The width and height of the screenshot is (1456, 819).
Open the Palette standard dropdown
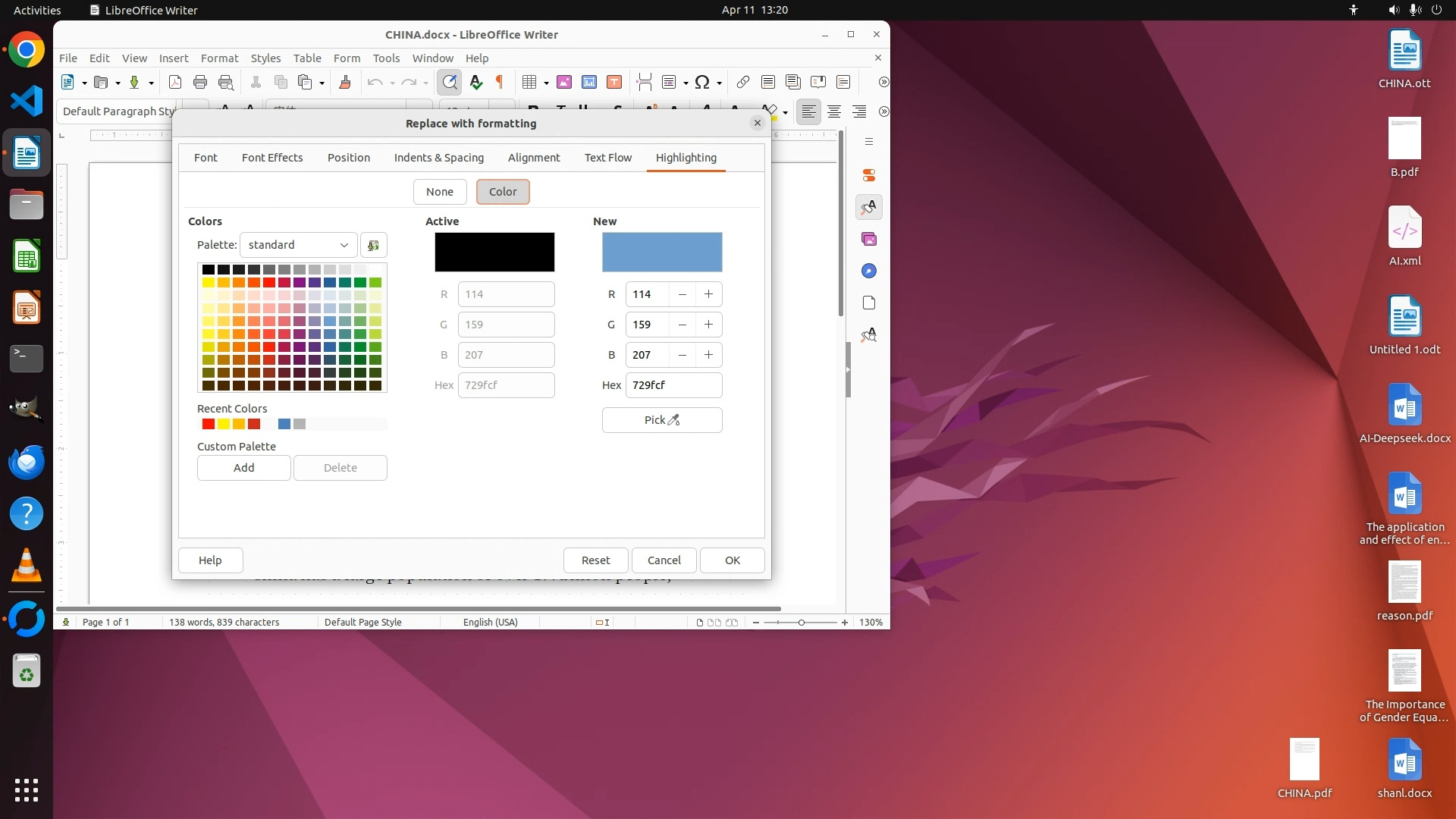tap(298, 244)
